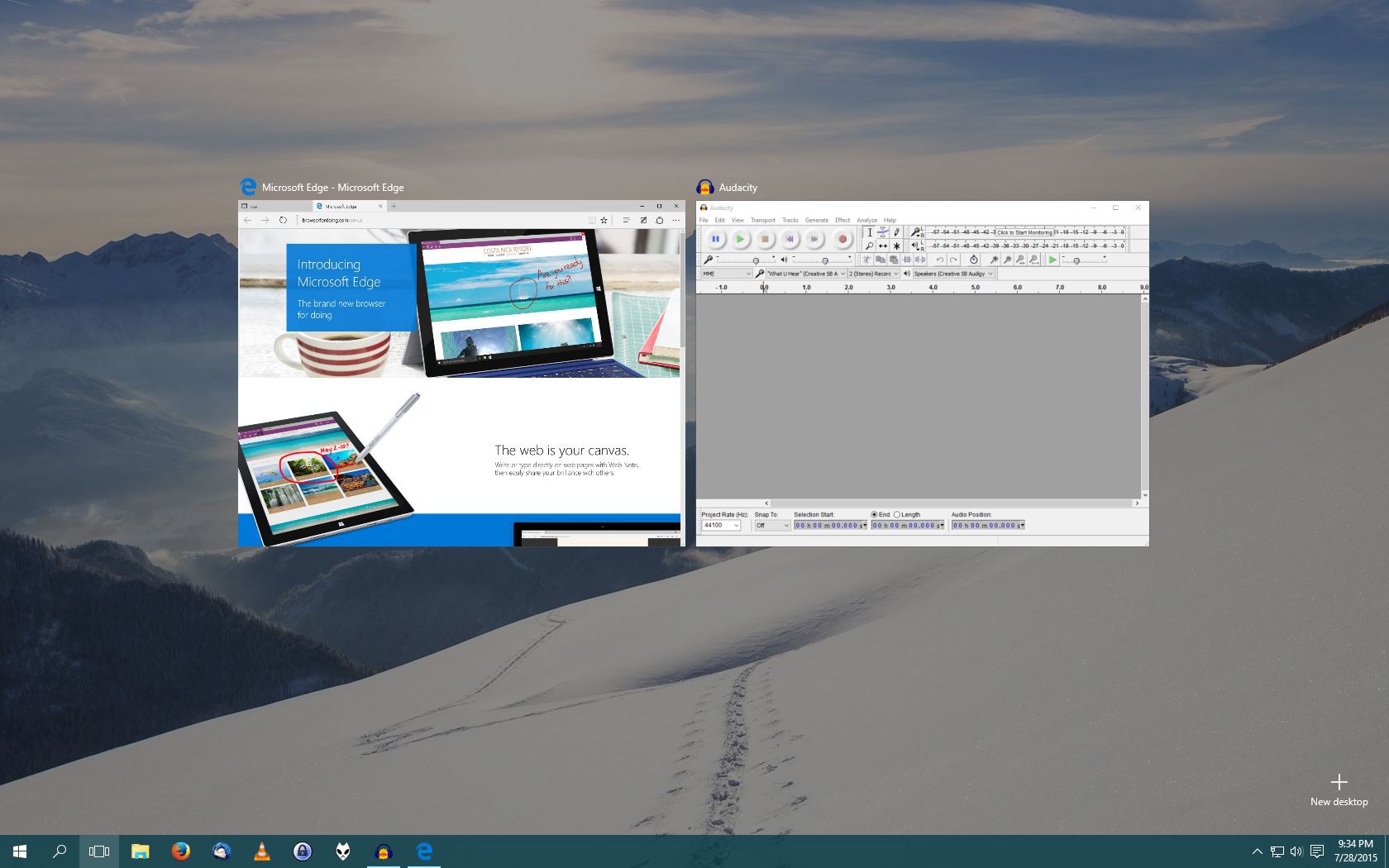Image resolution: width=1389 pixels, height=868 pixels.
Task: Click the Play-at-speed green arrow
Action: tap(1052, 260)
